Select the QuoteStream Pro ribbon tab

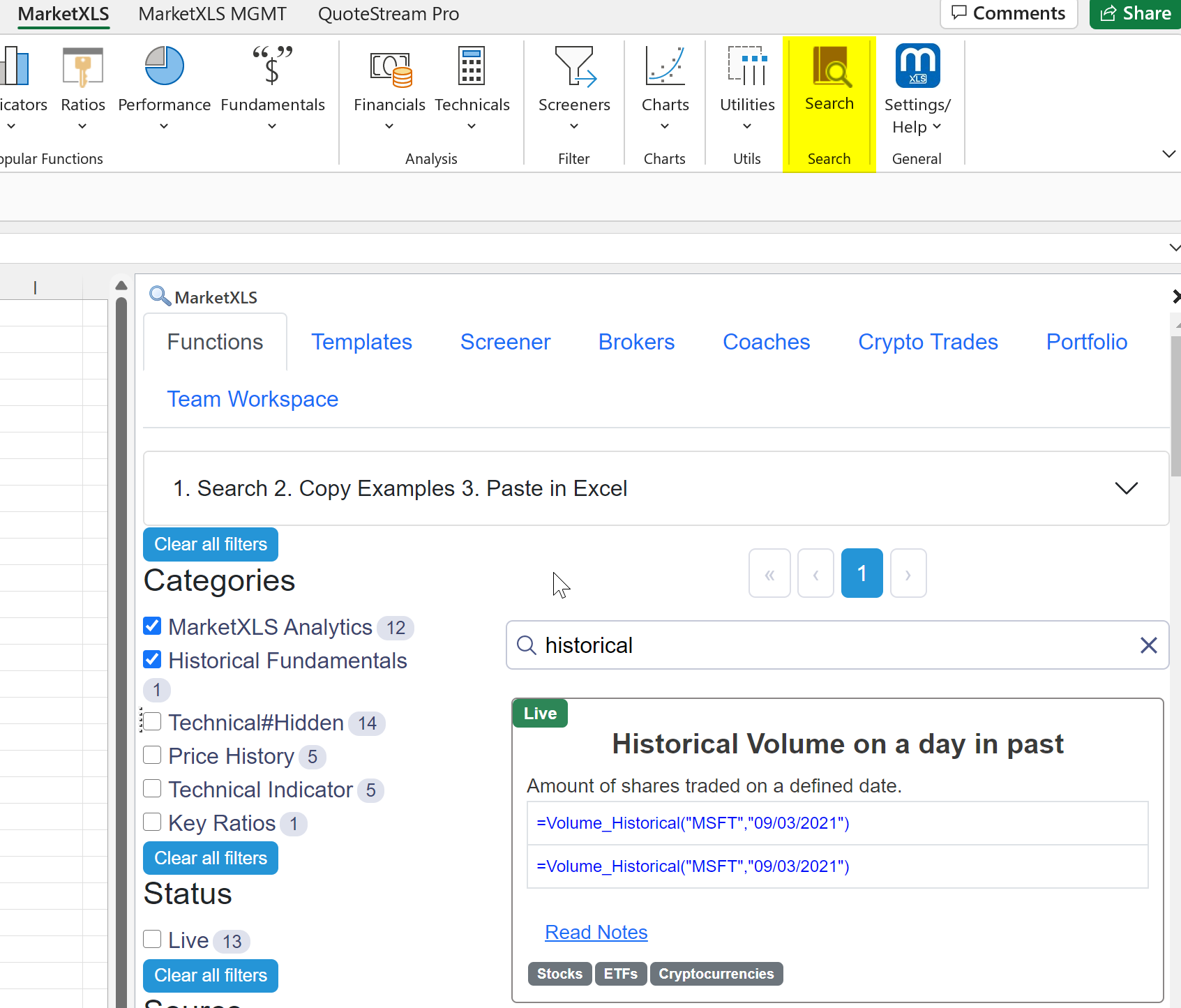tap(388, 14)
